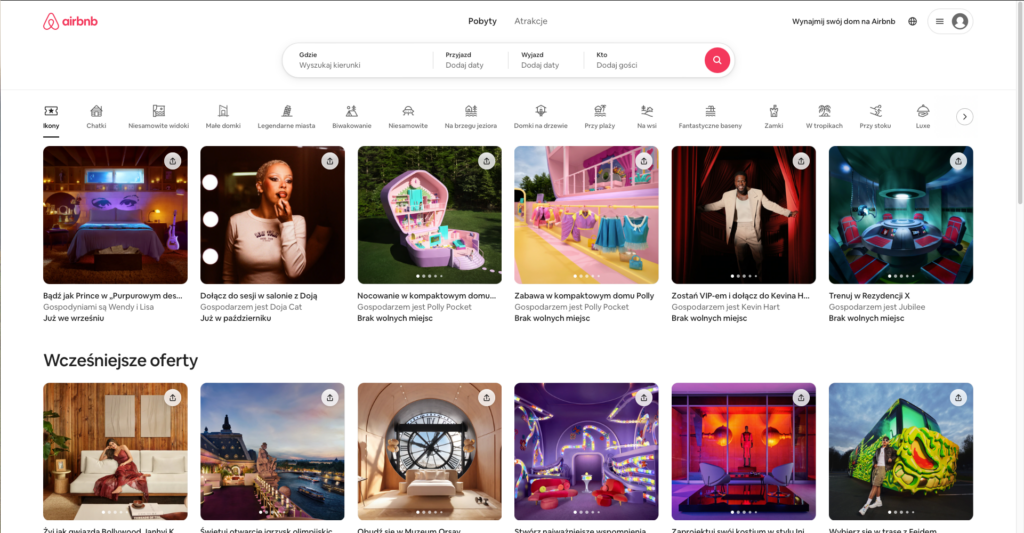Click 'Gospodarzem jest Jubilee' text
Viewport: 1024px width, 533px height.
click(x=877, y=307)
